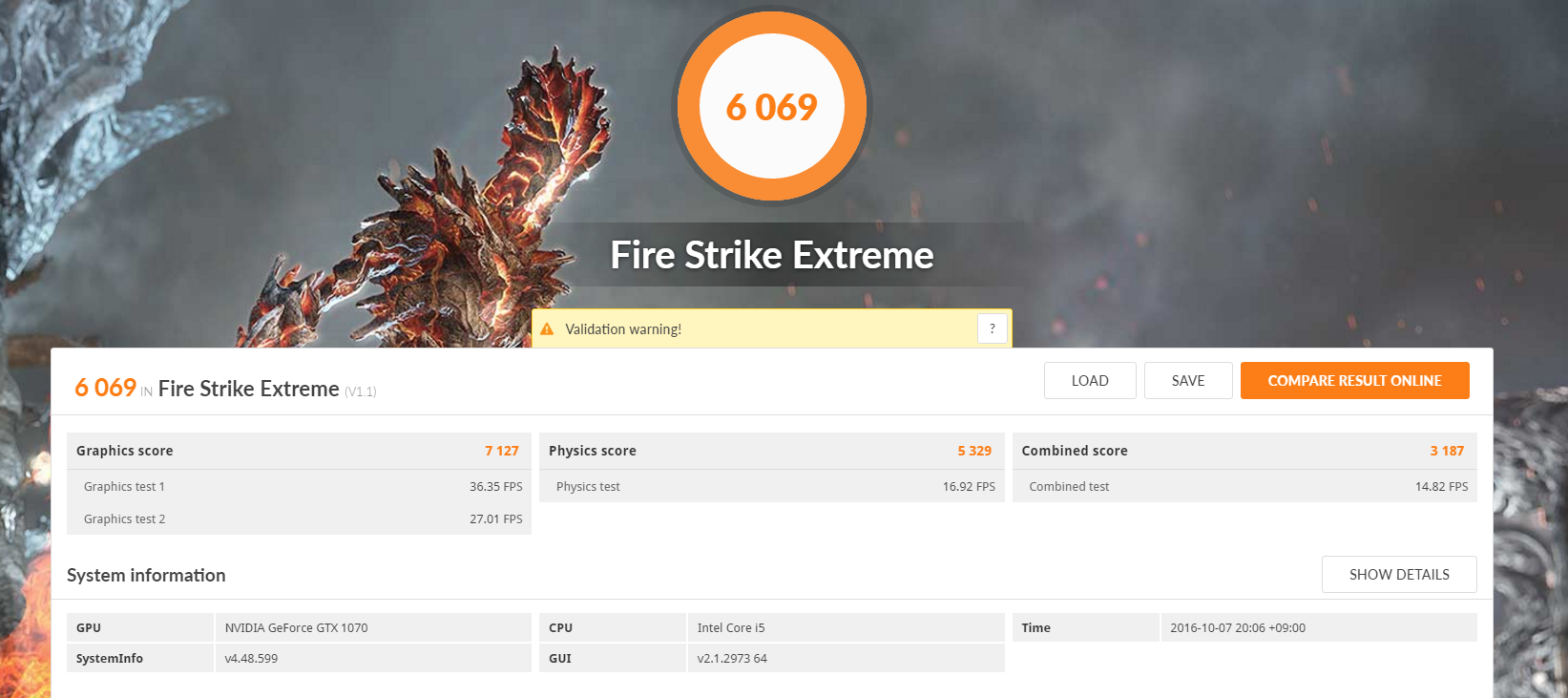Click the validation warning triangle icon
Viewport: 1568px width, 698px height.
547,329
